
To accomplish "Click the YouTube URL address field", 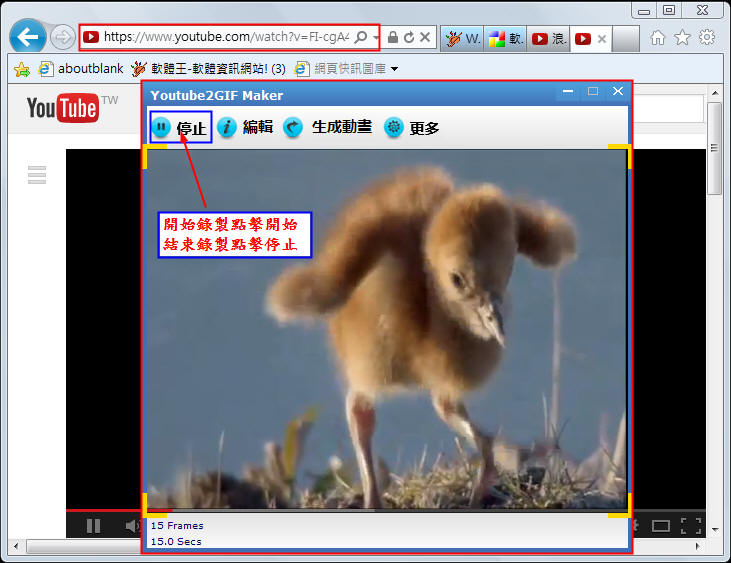I will tap(225, 37).
